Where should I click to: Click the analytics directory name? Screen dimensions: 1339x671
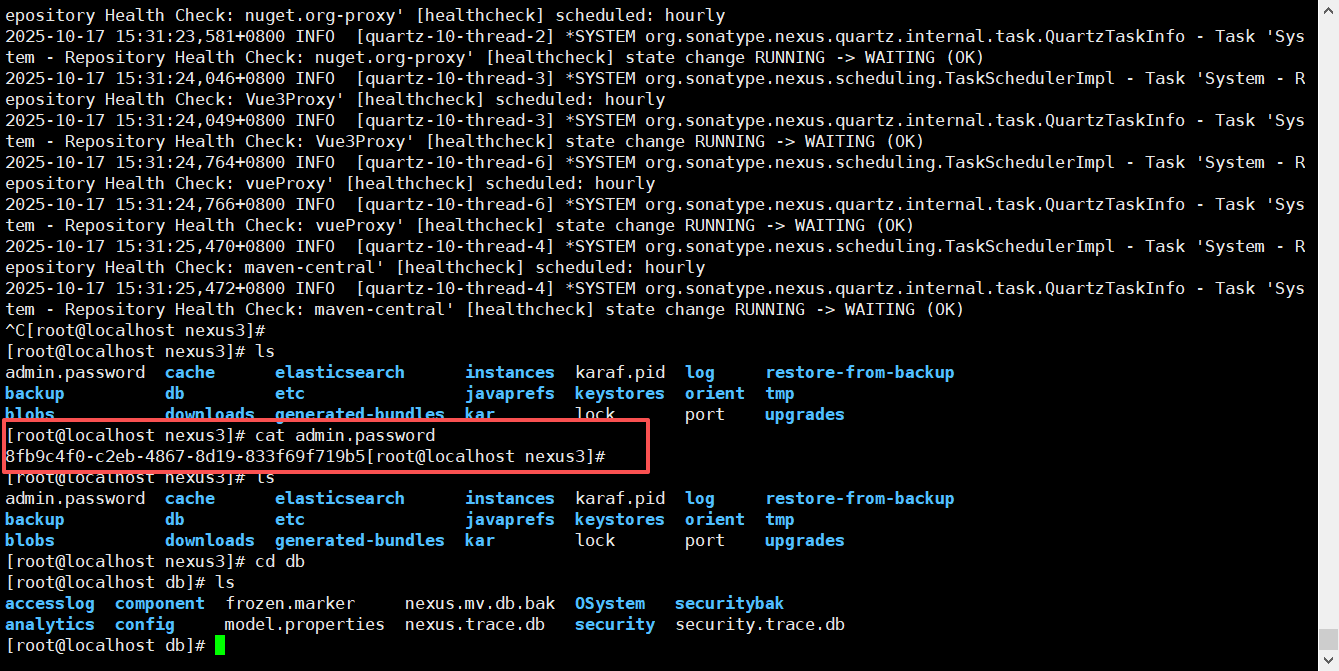[50, 625]
